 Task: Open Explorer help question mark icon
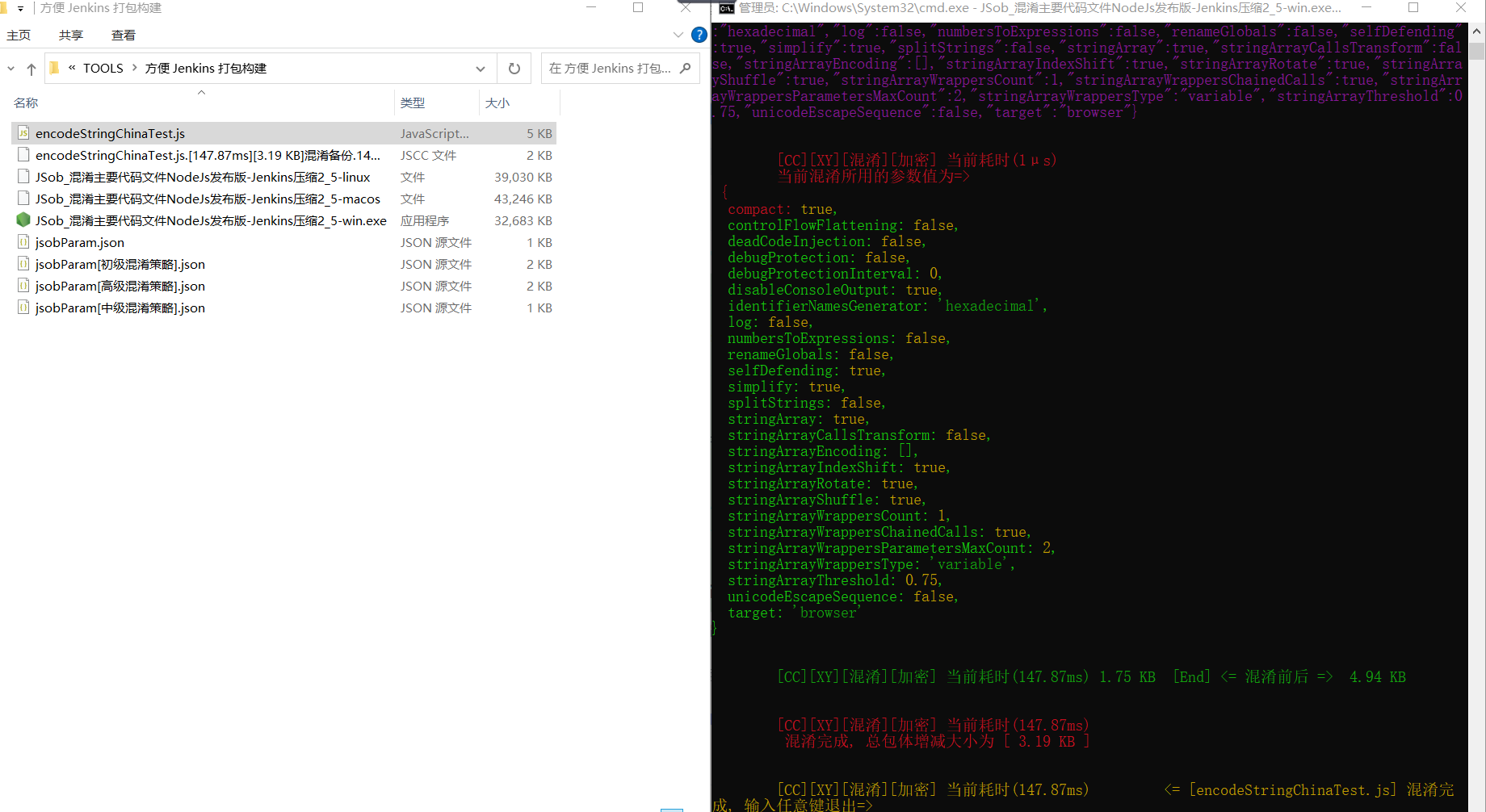699,35
